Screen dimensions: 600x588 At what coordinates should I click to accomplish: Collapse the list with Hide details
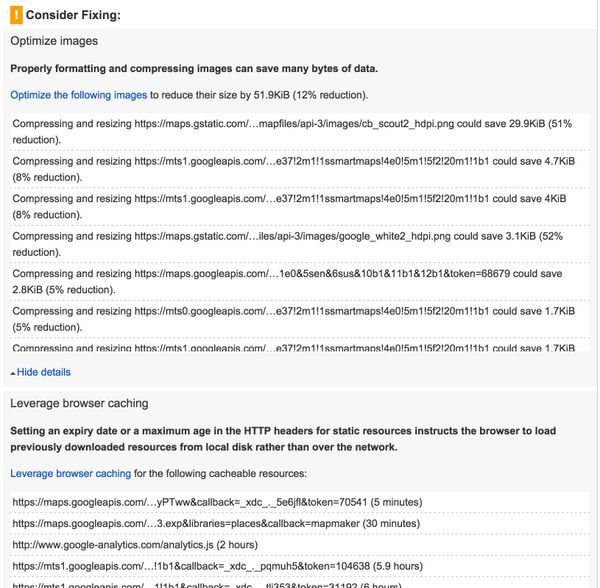(43, 372)
